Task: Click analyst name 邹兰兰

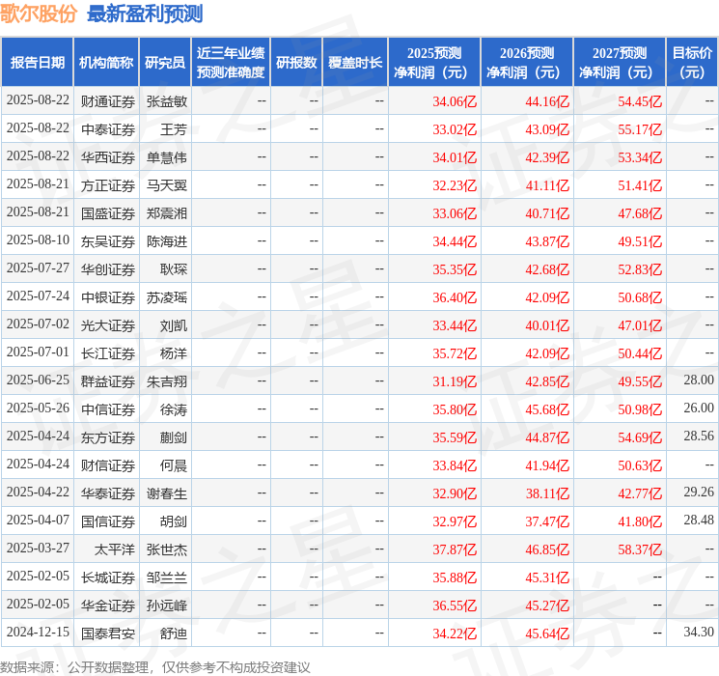Action: pyautogui.click(x=167, y=577)
